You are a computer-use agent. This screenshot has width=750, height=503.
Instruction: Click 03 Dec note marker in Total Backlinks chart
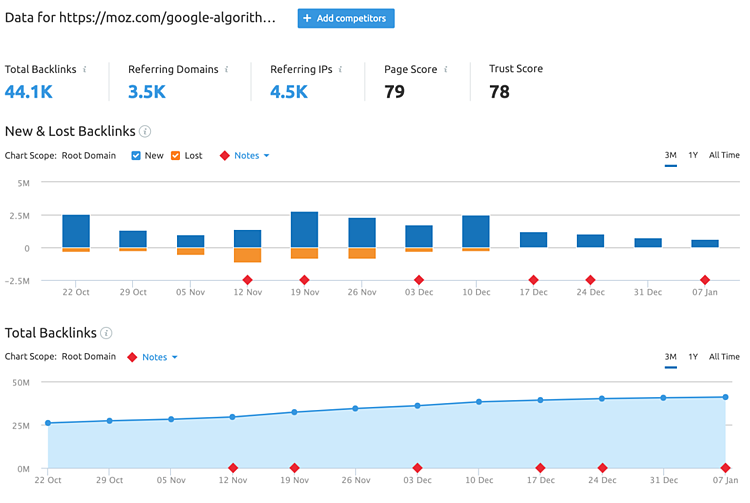pyautogui.click(x=418, y=468)
